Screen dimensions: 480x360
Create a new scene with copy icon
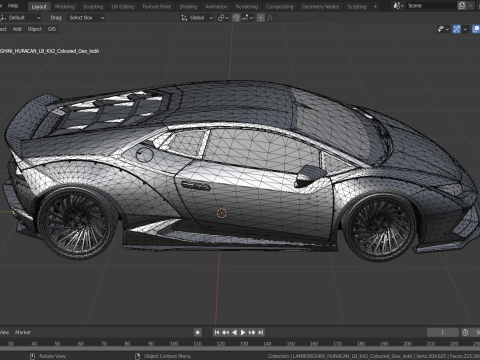click(462, 6)
